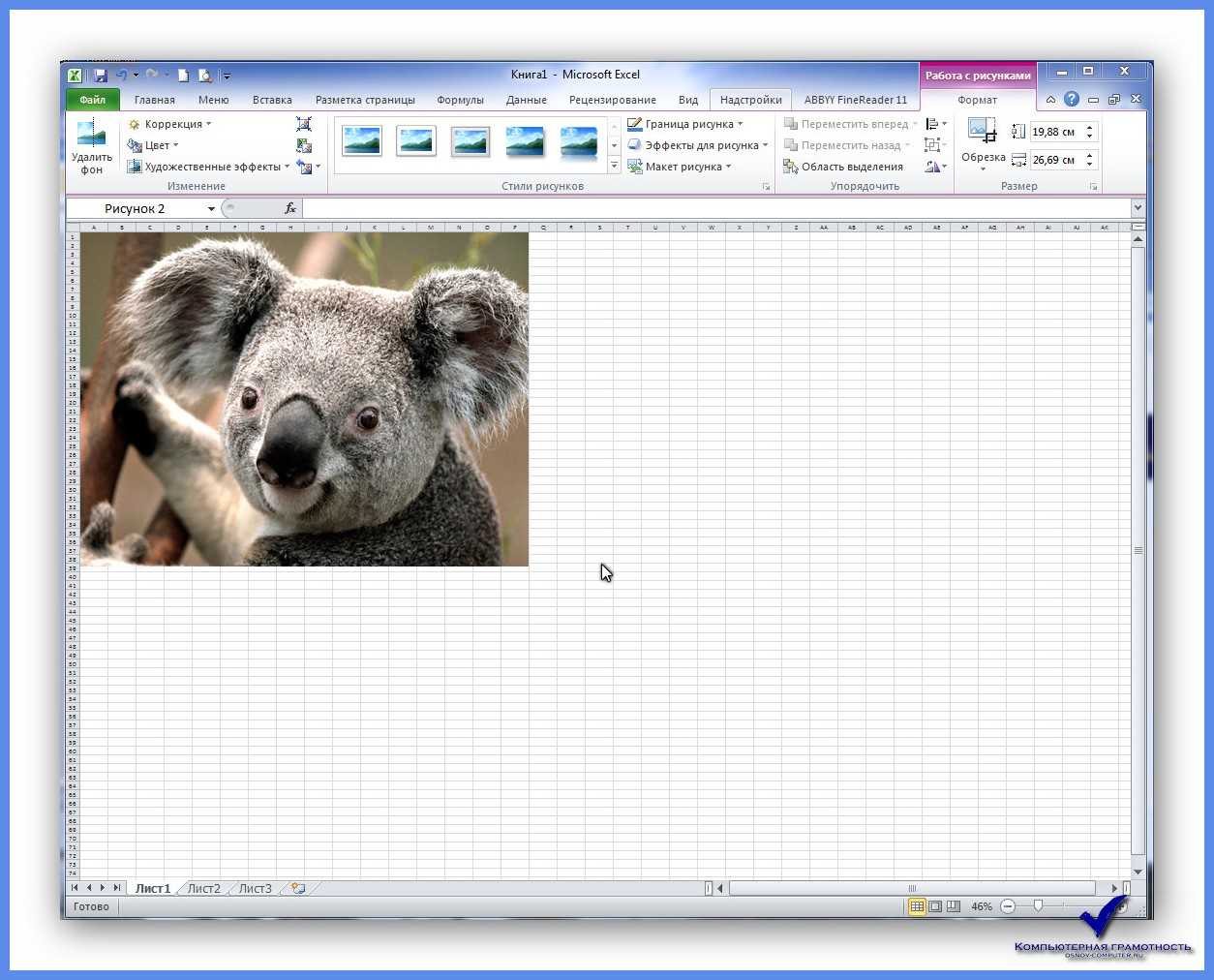
Task: Open Граница рисунка (Picture Border) dropdown
Action: click(685, 124)
